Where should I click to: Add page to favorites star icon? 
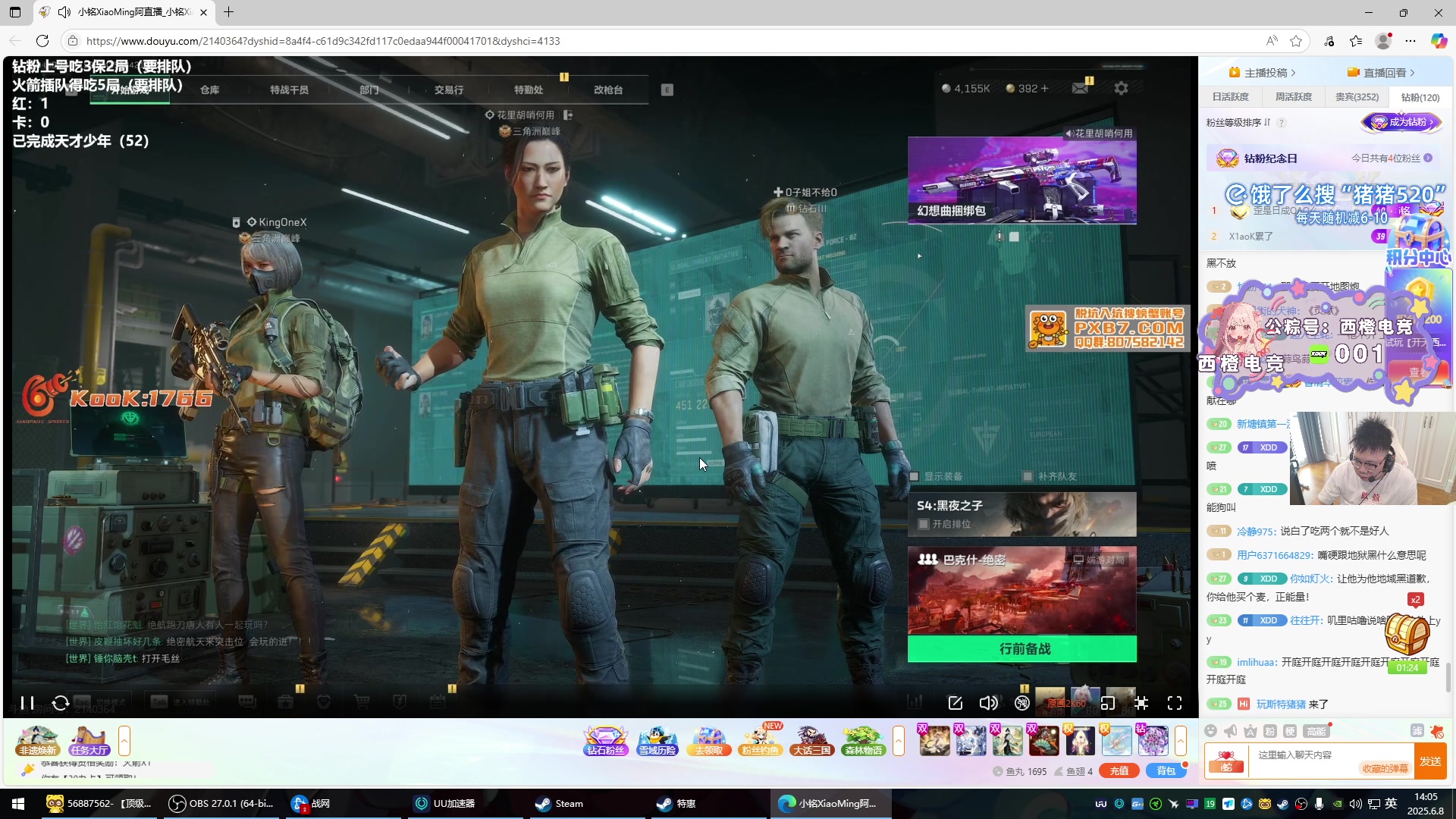[x=1296, y=41]
